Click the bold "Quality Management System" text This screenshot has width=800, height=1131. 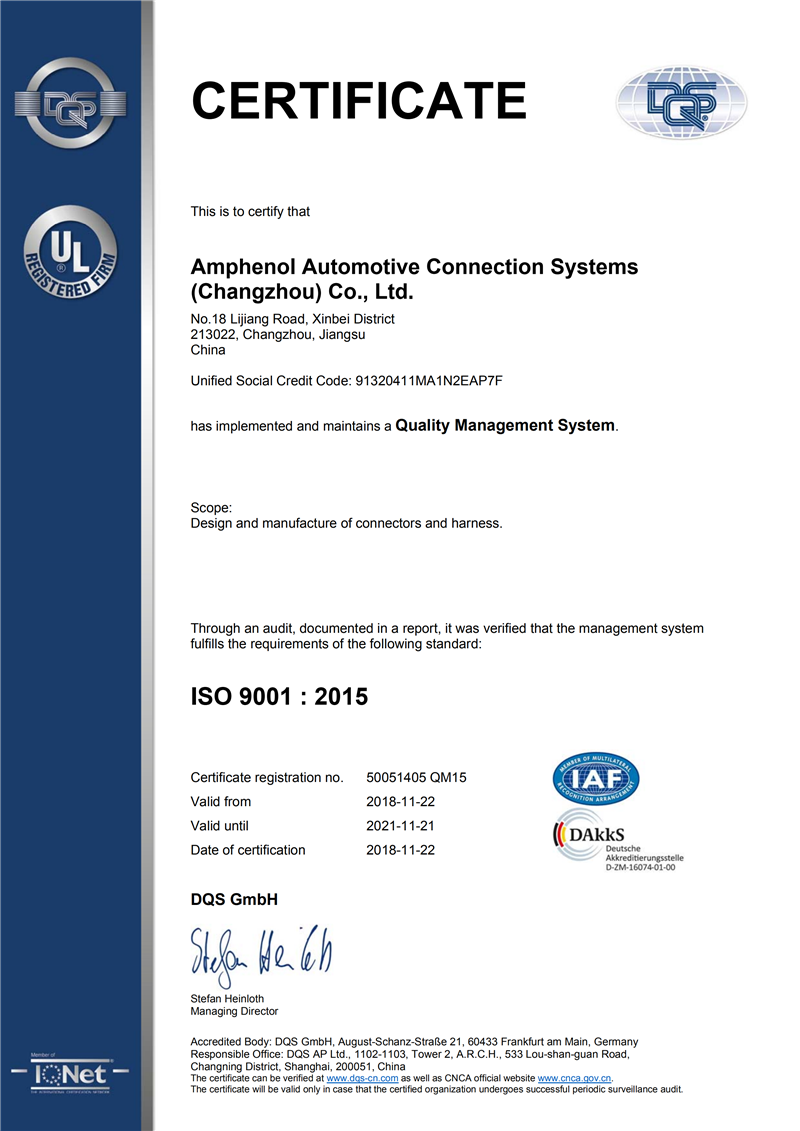click(505, 426)
